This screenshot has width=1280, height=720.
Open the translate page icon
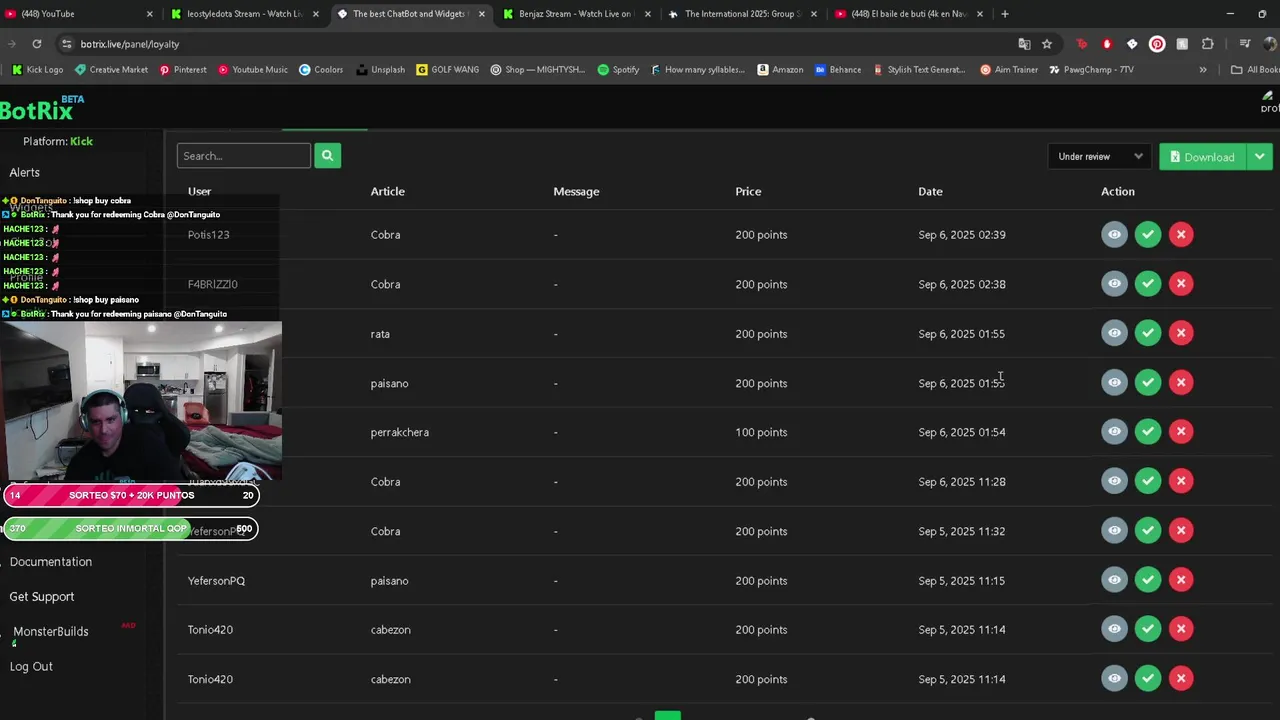pos(1024,44)
